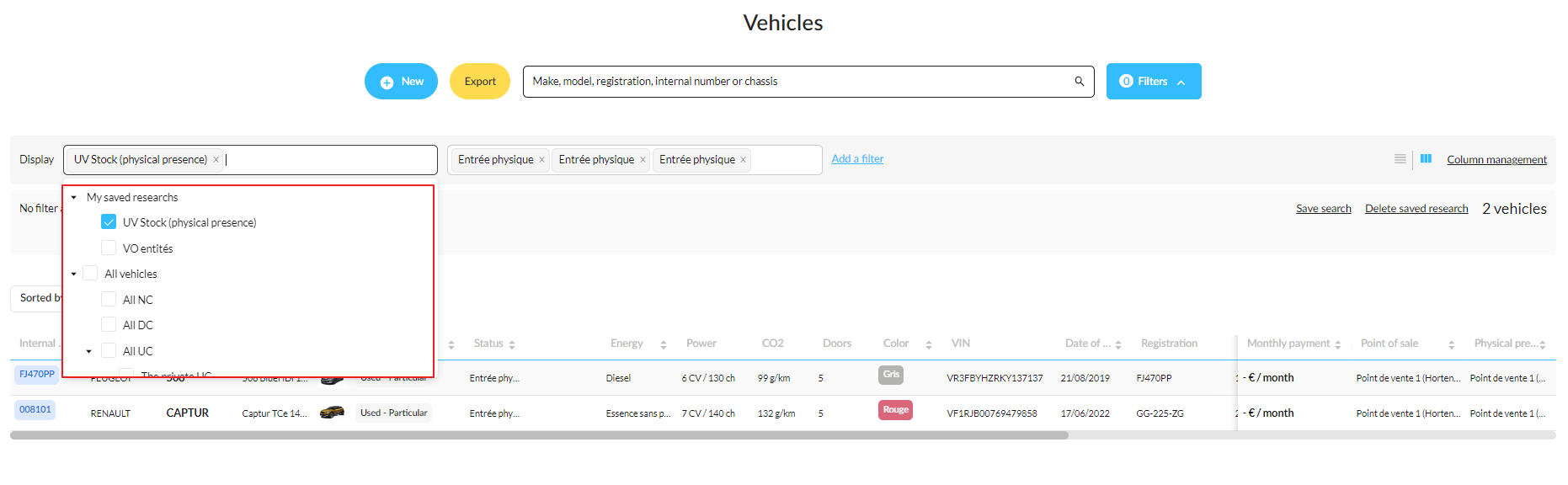Click the magnifier search icon

pyautogui.click(x=1079, y=82)
